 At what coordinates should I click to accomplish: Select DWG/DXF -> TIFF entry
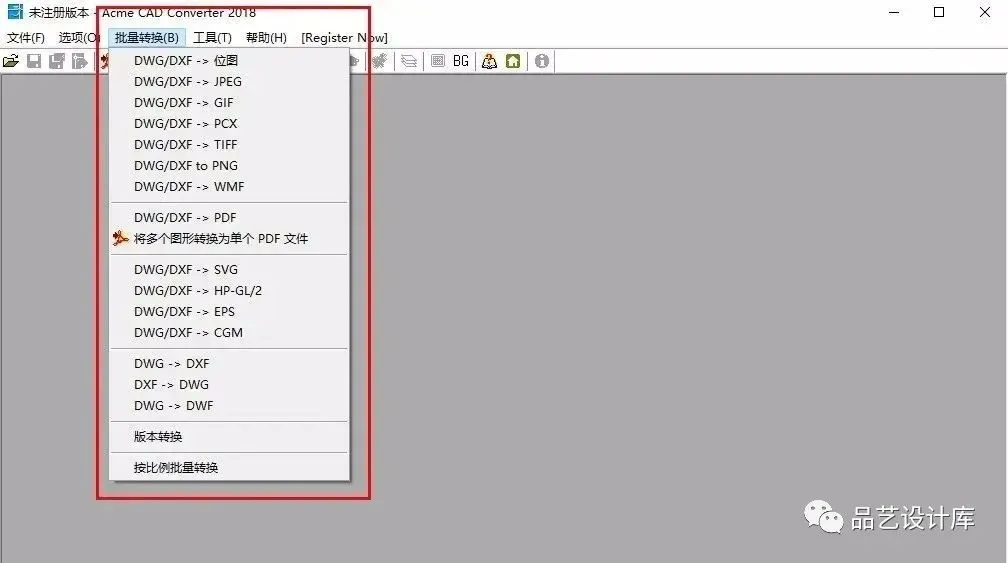click(x=229, y=145)
